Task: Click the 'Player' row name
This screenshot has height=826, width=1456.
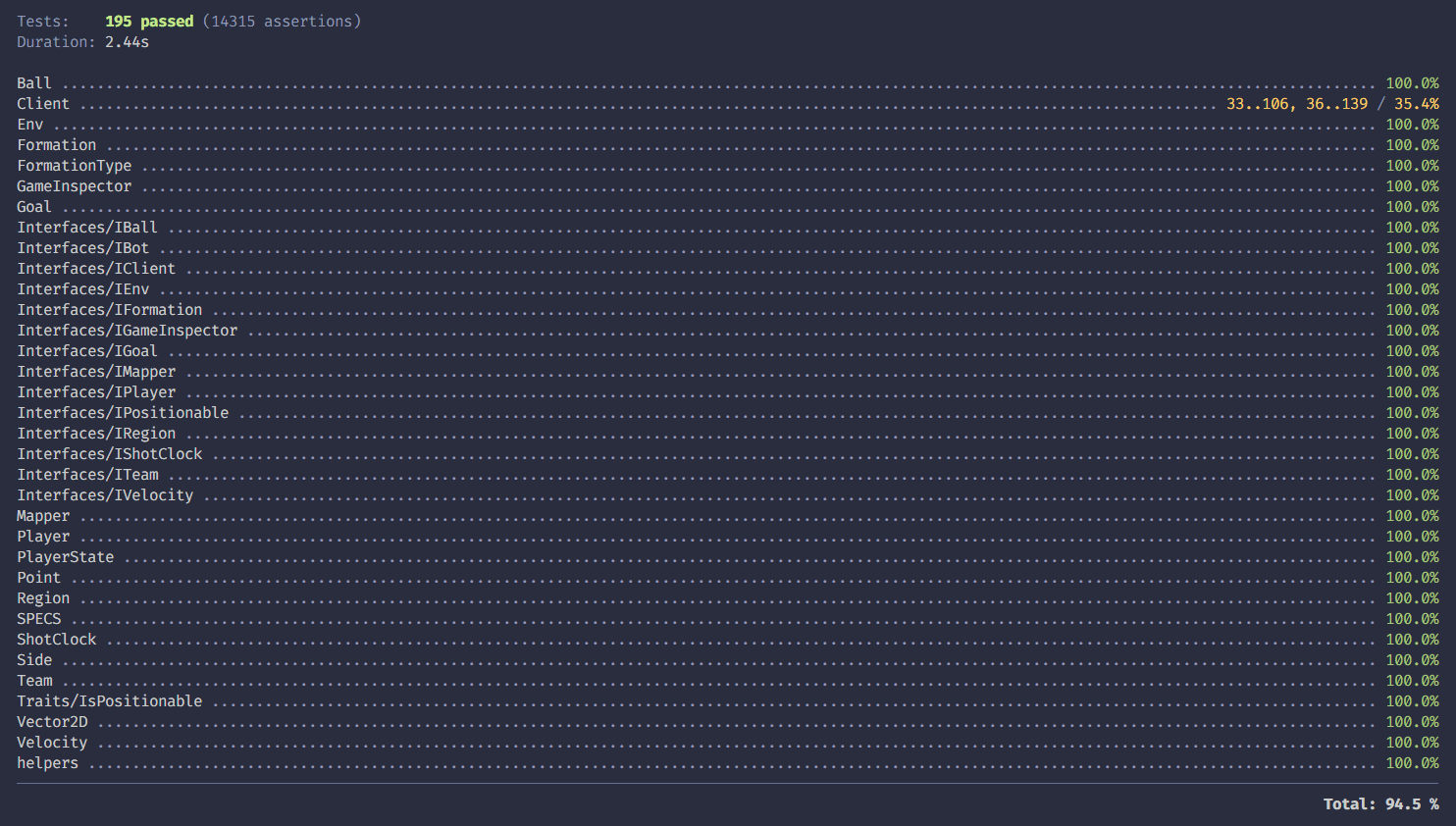Action: click(43, 537)
